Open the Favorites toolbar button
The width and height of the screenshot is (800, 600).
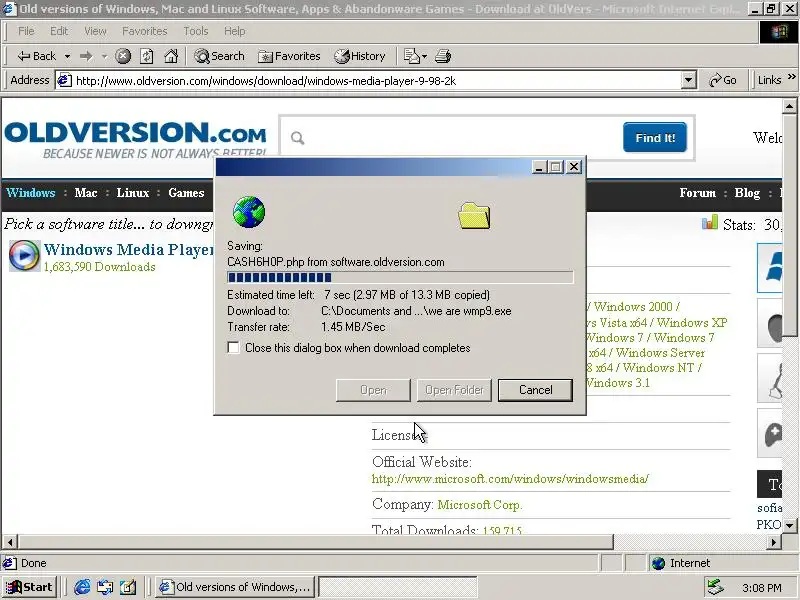point(289,56)
